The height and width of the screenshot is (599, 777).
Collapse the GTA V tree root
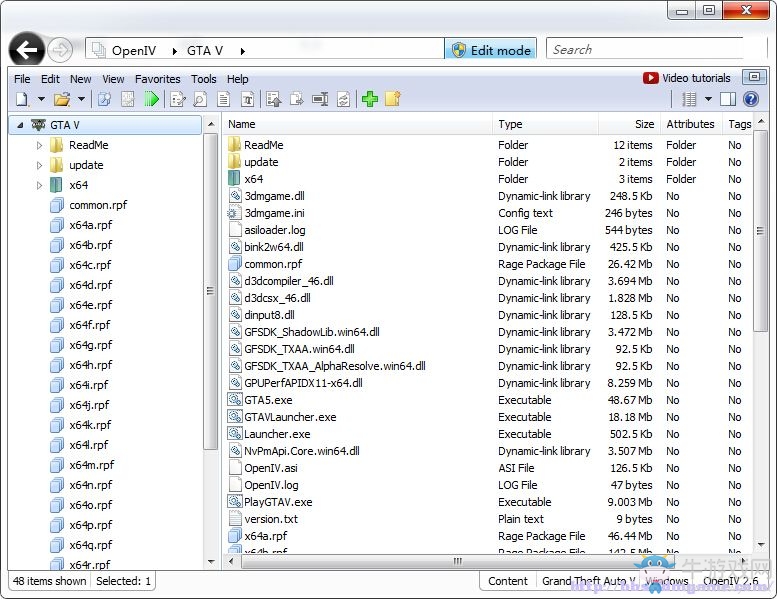(20, 125)
